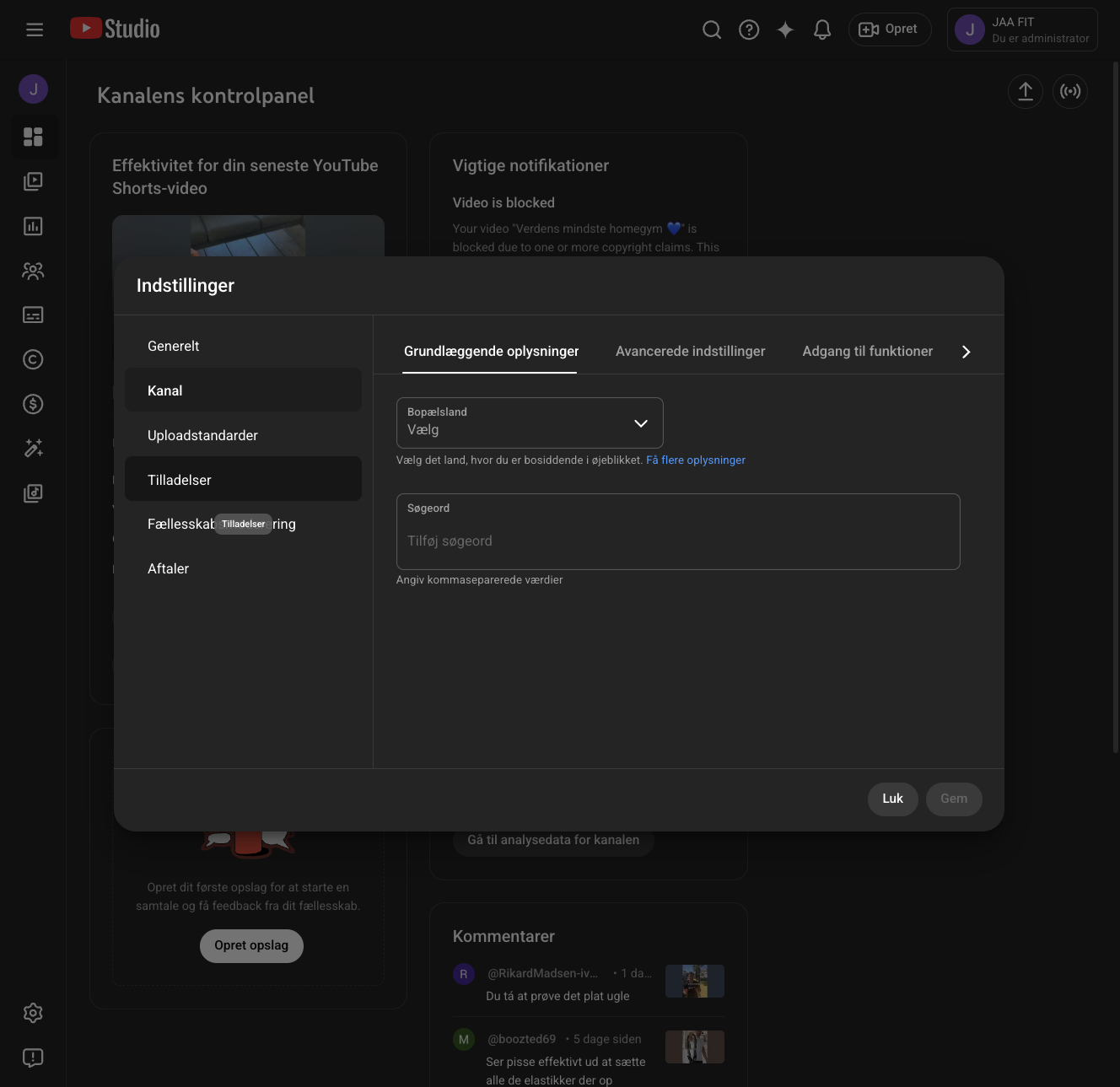Open the @RikardMadsen comment video thumbnail
Viewport: 1120px width, 1087px height.
click(x=695, y=982)
